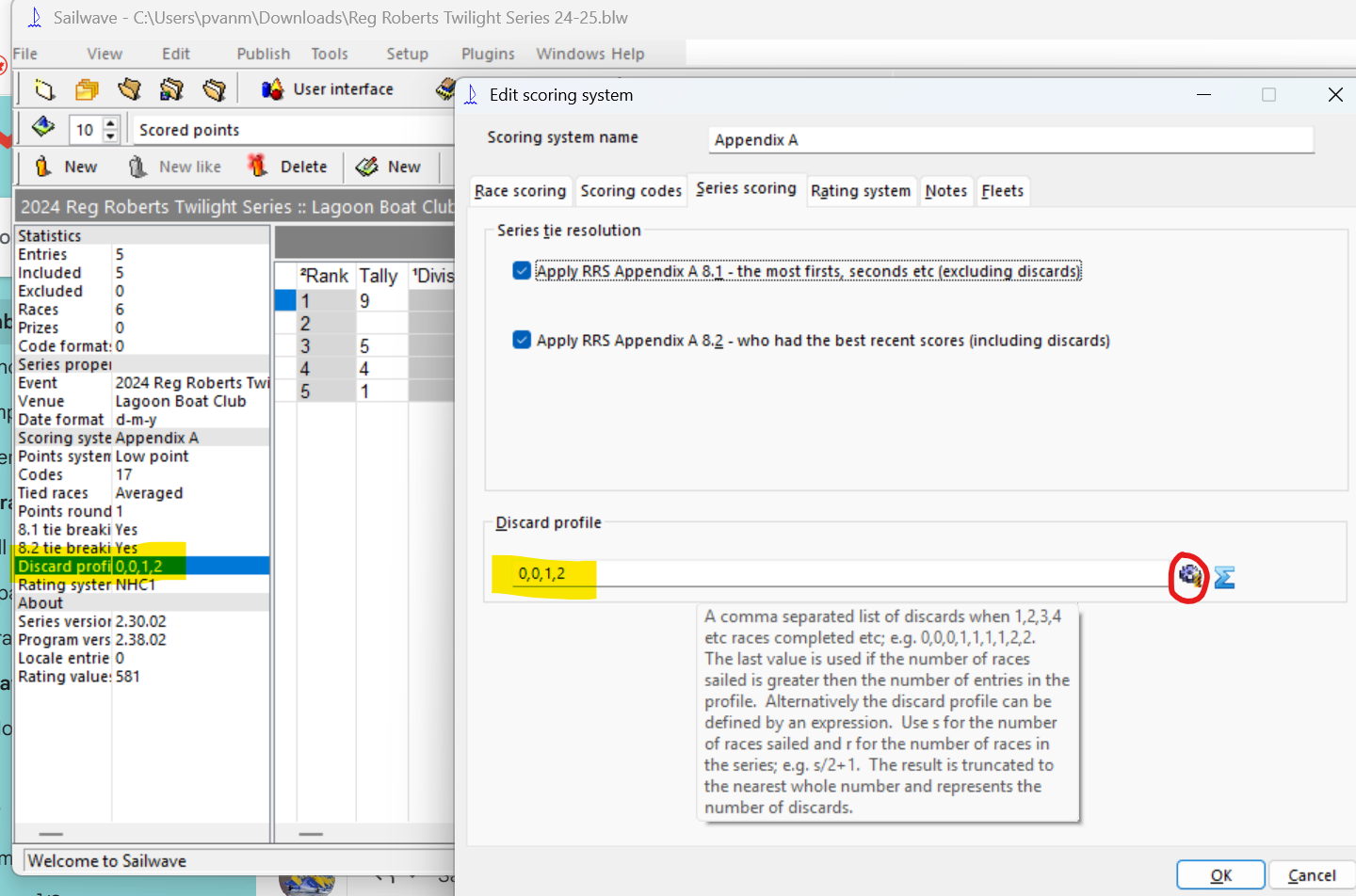Viewport: 1356px width, 896px height.
Task: Click the green diamond icon beside the spinner
Action: 43,127
